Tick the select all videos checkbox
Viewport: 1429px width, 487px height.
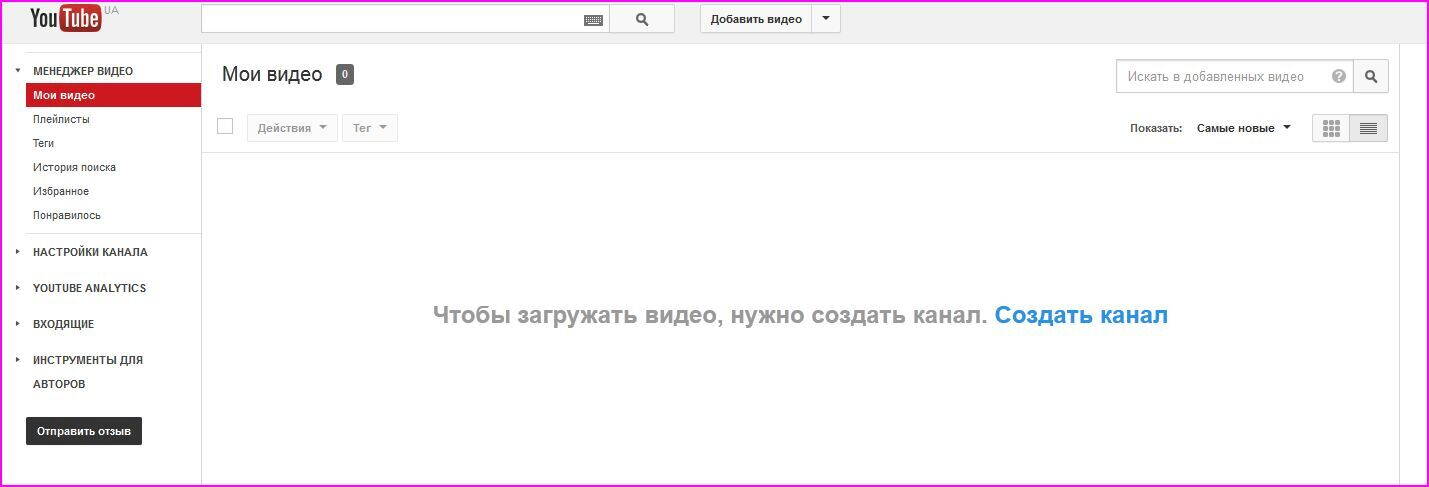(x=225, y=126)
